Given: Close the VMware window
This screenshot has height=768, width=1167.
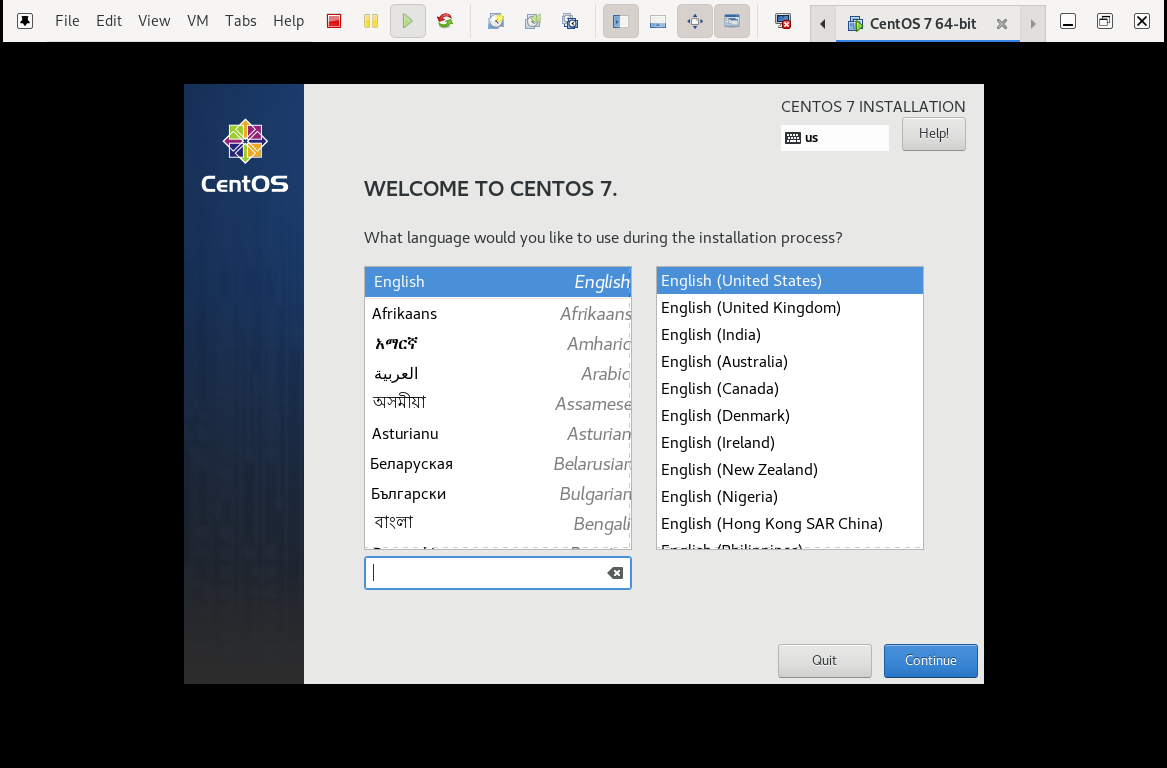Looking at the screenshot, I should click(1142, 21).
